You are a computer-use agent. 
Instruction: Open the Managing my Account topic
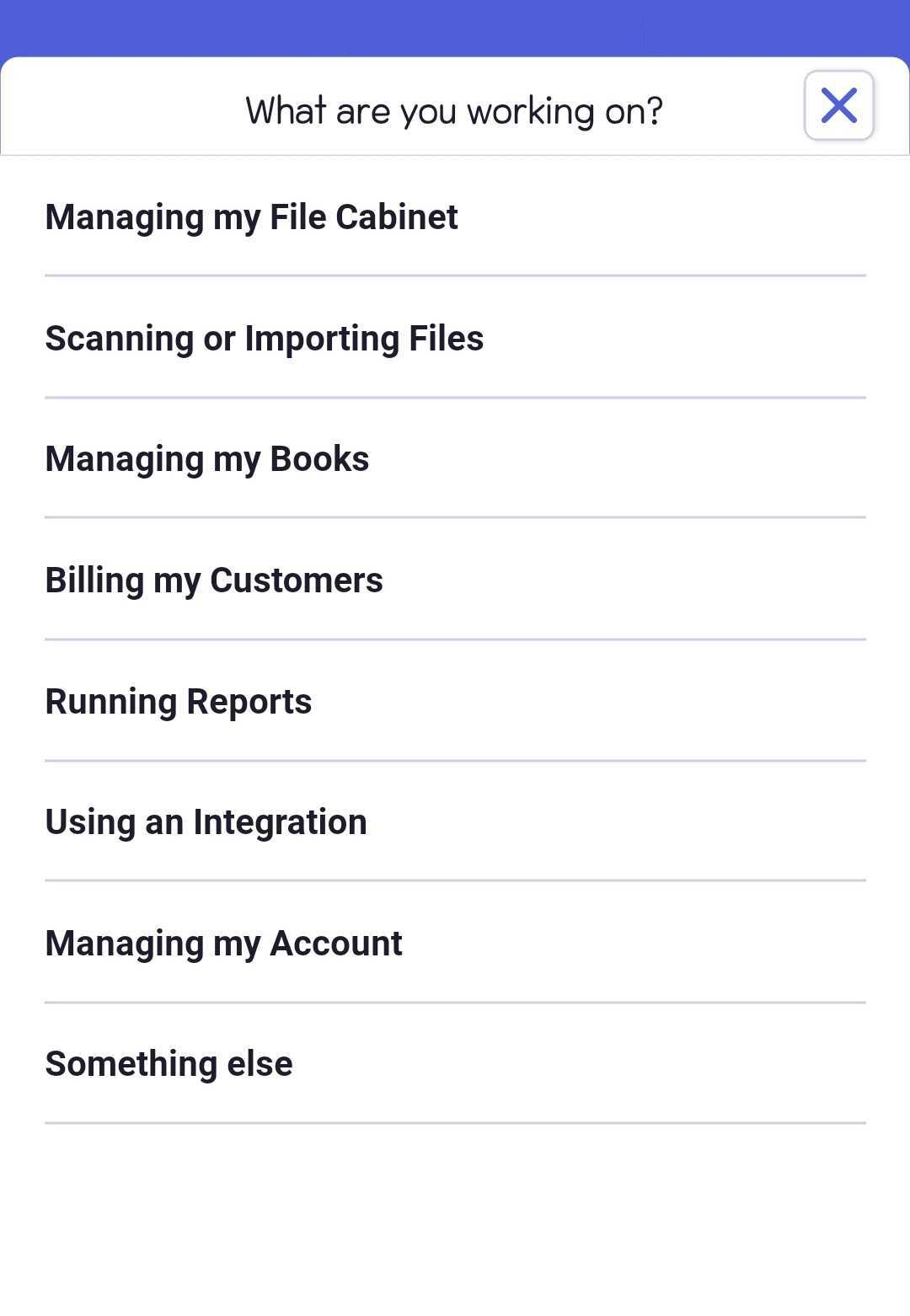click(455, 943)
